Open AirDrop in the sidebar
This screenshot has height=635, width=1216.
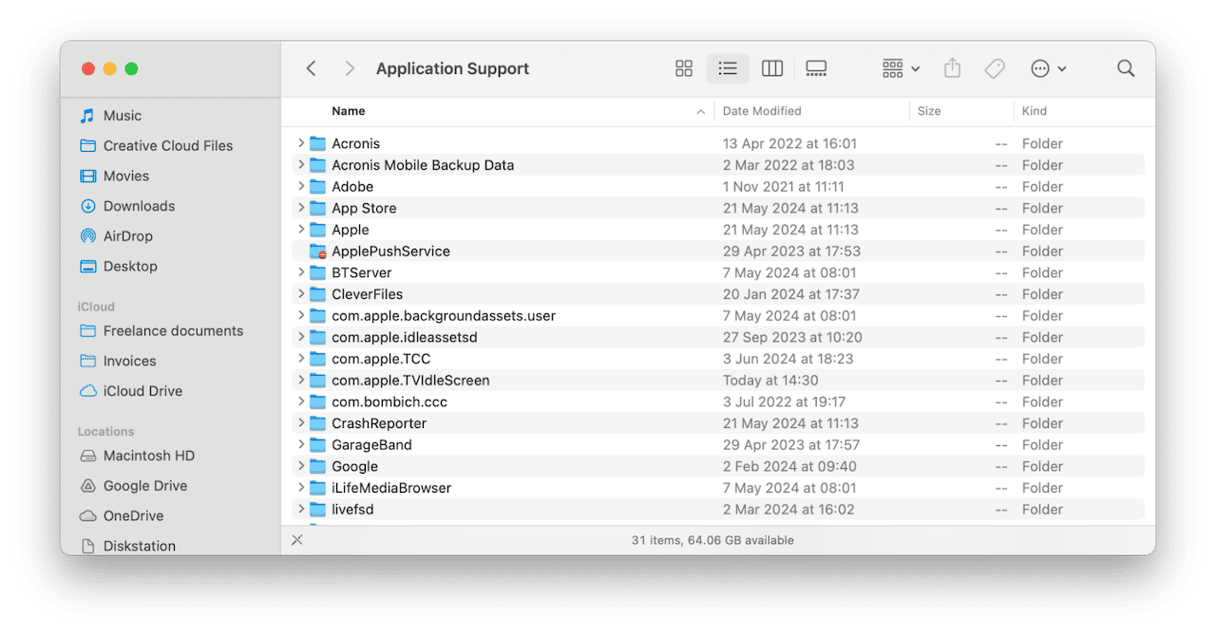pos(126,236)
